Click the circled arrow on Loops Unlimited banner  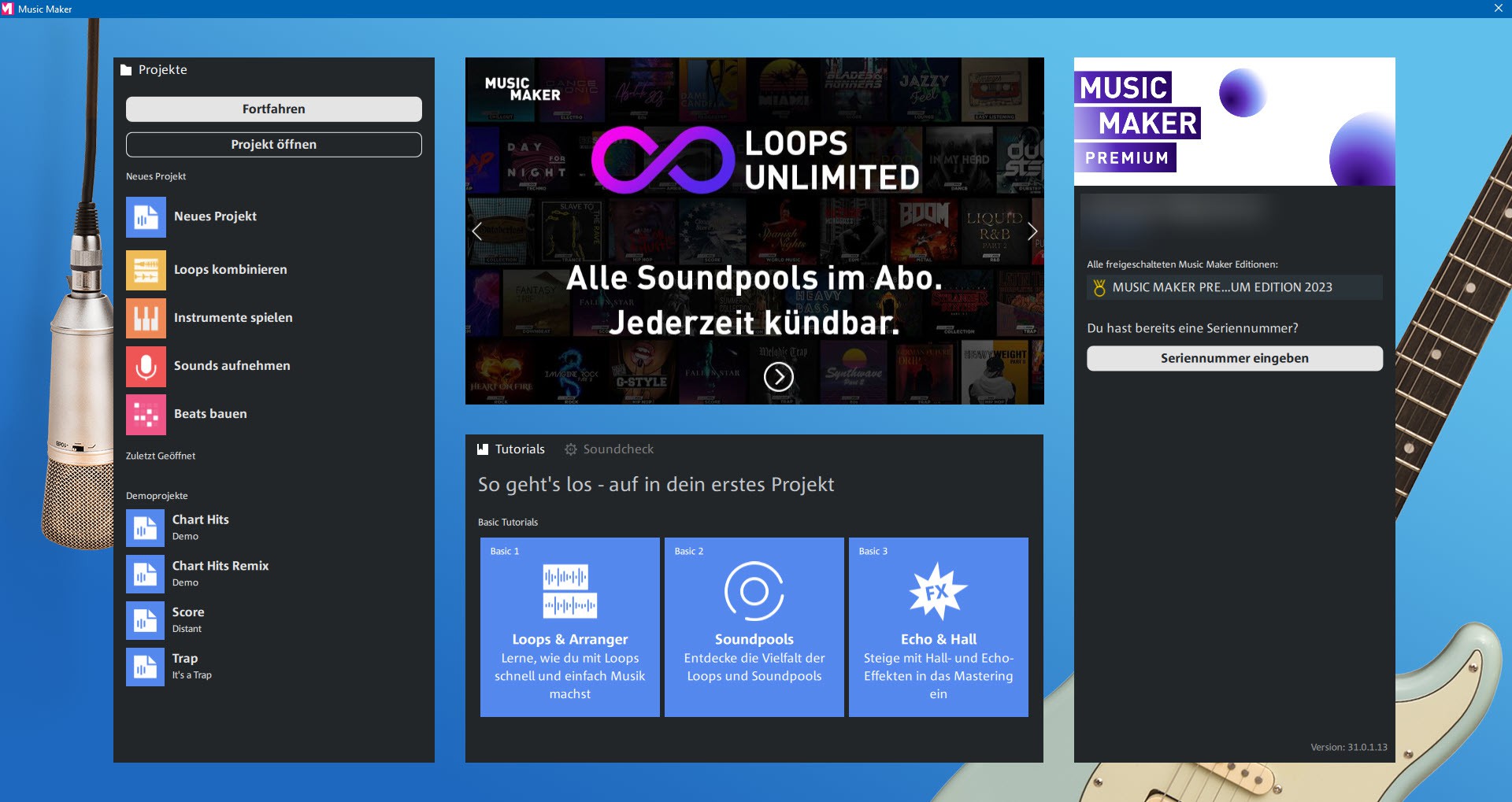pos(778,377)
